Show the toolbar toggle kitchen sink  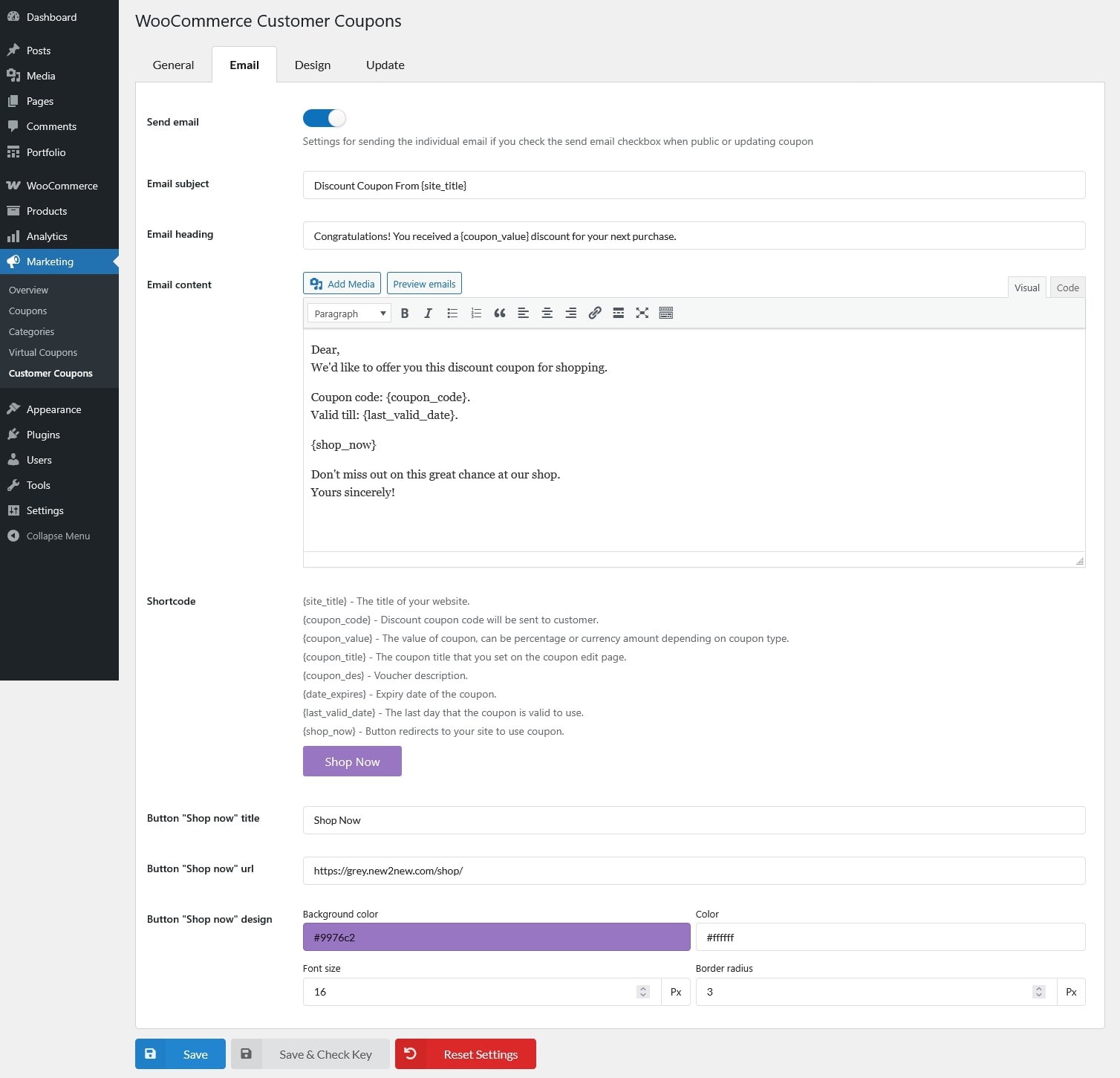[x=666, y=314]
